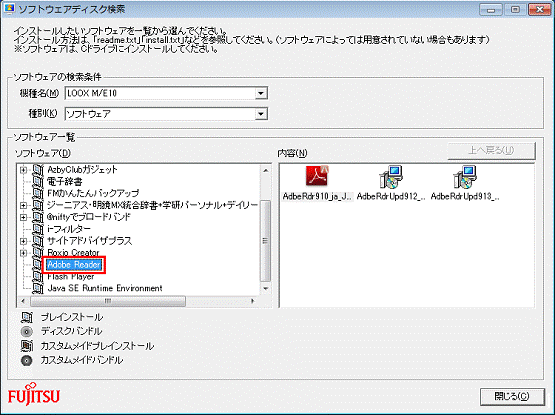Click the Adobe Reader software icon

tap(37, 265)
